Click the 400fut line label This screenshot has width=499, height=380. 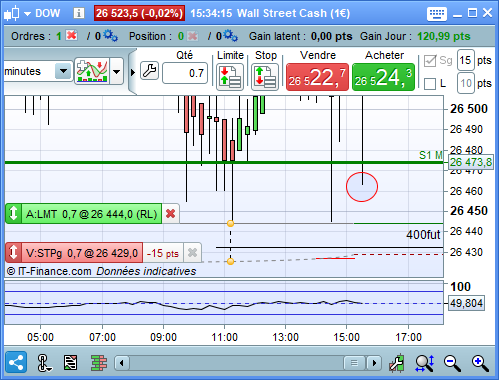pyautogui.click(x=423, y=235)
